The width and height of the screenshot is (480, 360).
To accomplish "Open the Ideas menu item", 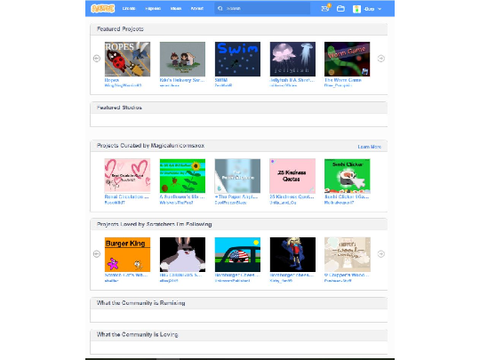I will (176, 8).
